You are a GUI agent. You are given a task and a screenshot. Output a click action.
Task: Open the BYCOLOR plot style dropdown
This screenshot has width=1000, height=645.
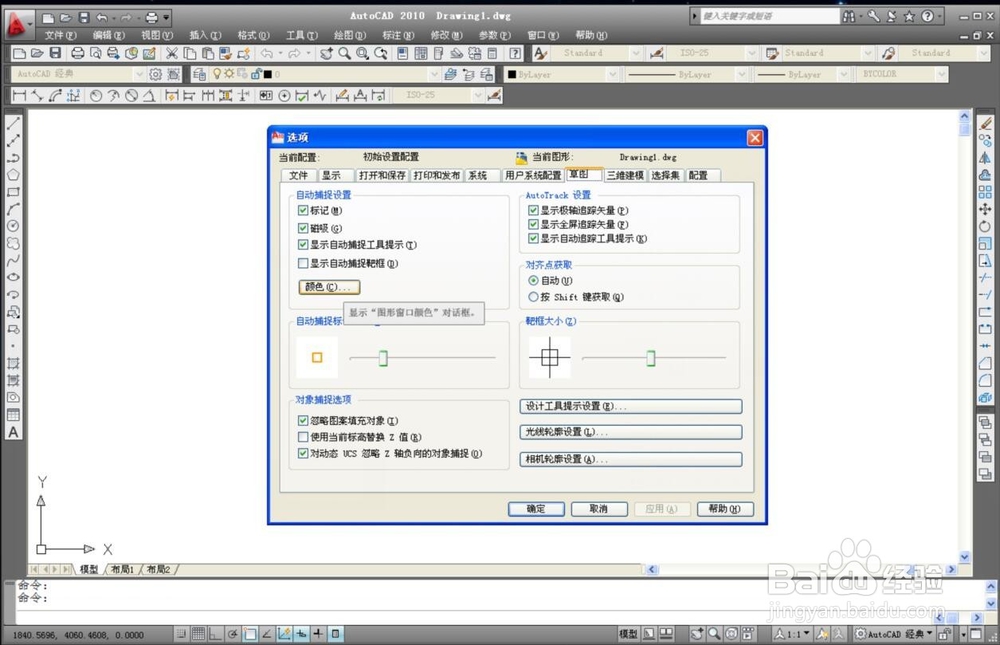pos(941,75)
